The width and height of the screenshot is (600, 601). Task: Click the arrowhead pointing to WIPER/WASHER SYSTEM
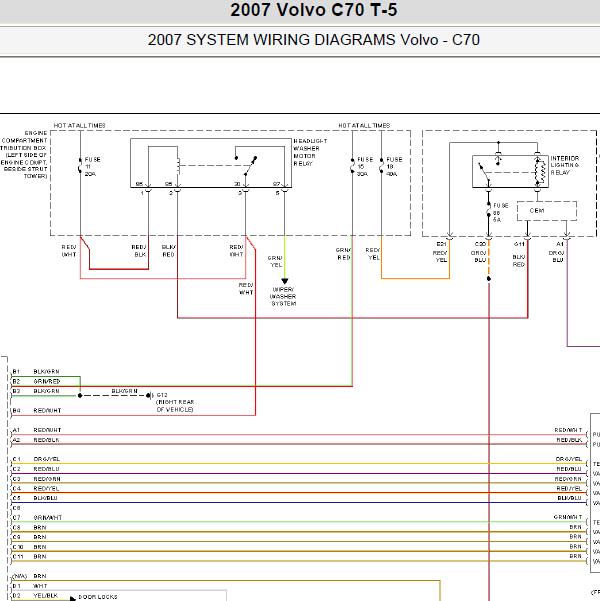284,281
